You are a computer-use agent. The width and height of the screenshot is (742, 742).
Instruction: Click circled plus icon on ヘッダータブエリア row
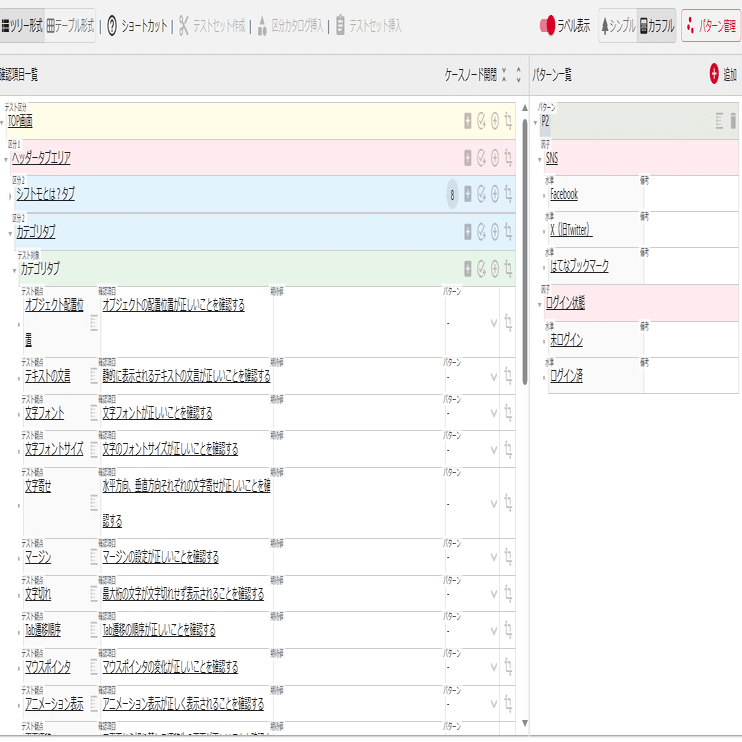[x=495, y=158]
